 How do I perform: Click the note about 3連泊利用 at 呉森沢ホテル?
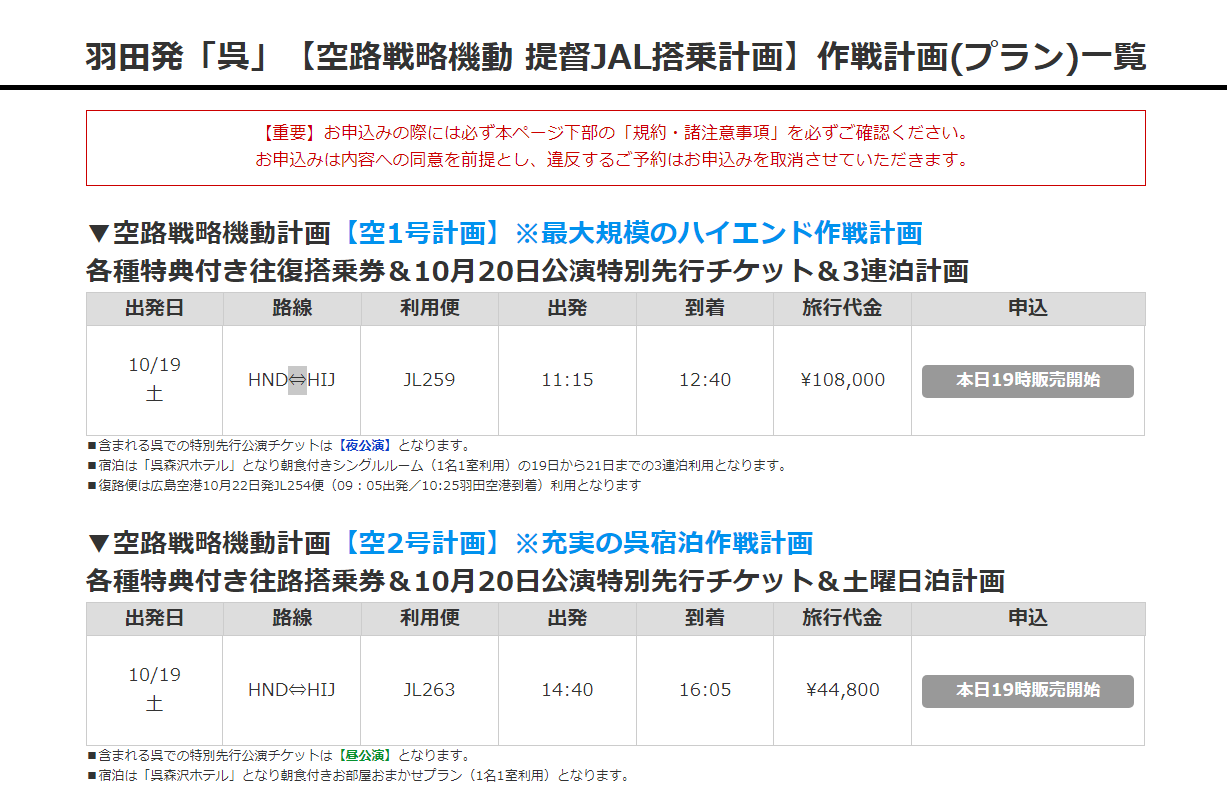click(437, 466)
